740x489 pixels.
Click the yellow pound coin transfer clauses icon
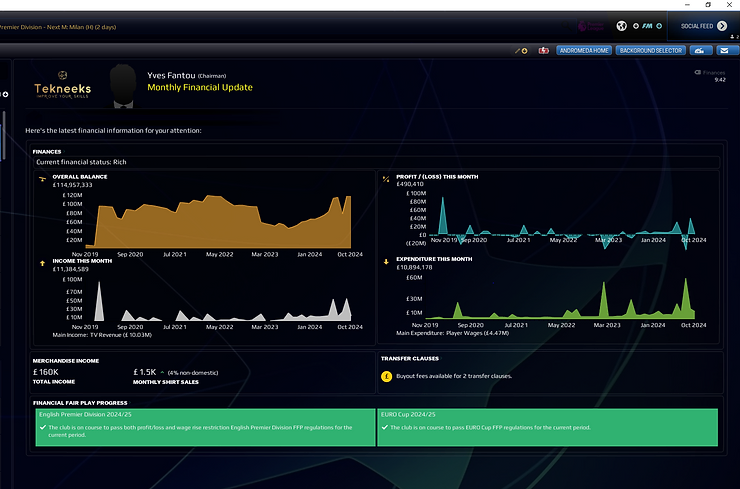(x=387, y=376)
